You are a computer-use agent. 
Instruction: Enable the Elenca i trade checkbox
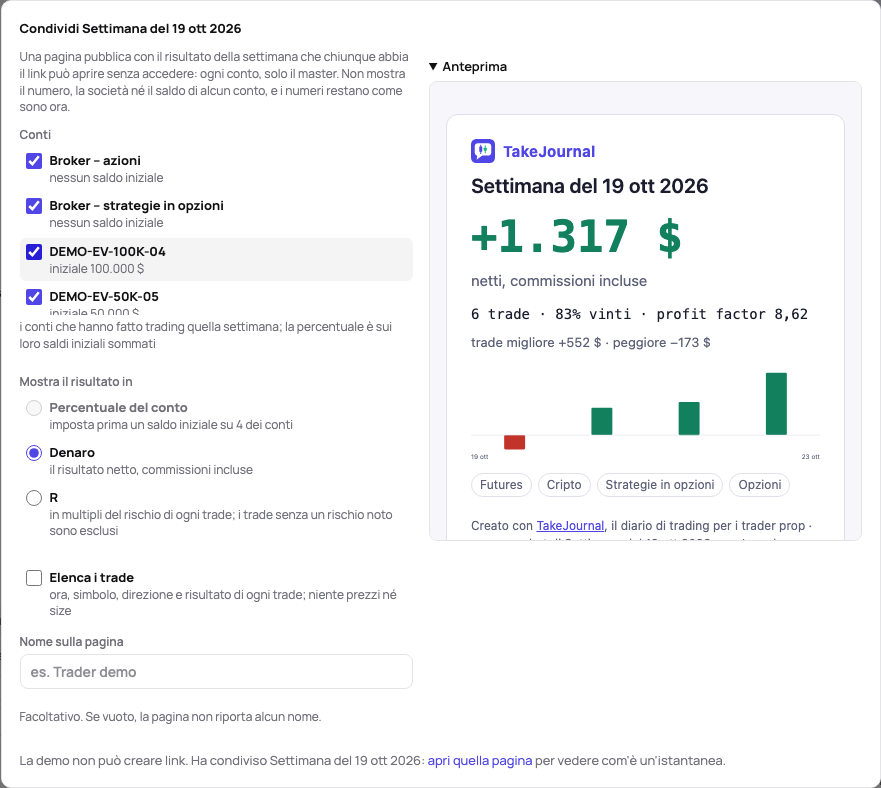pos(34,578)
